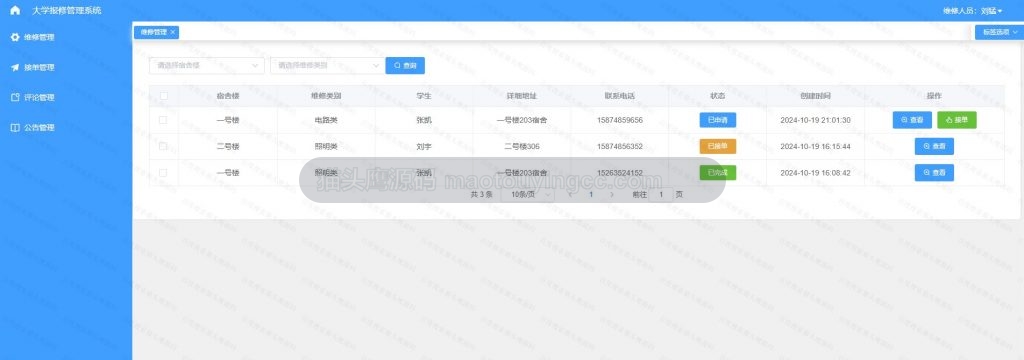This screenshot has height=360, width=1024.
Task: Click the 查询 search button
Action: tap(405, 65)
